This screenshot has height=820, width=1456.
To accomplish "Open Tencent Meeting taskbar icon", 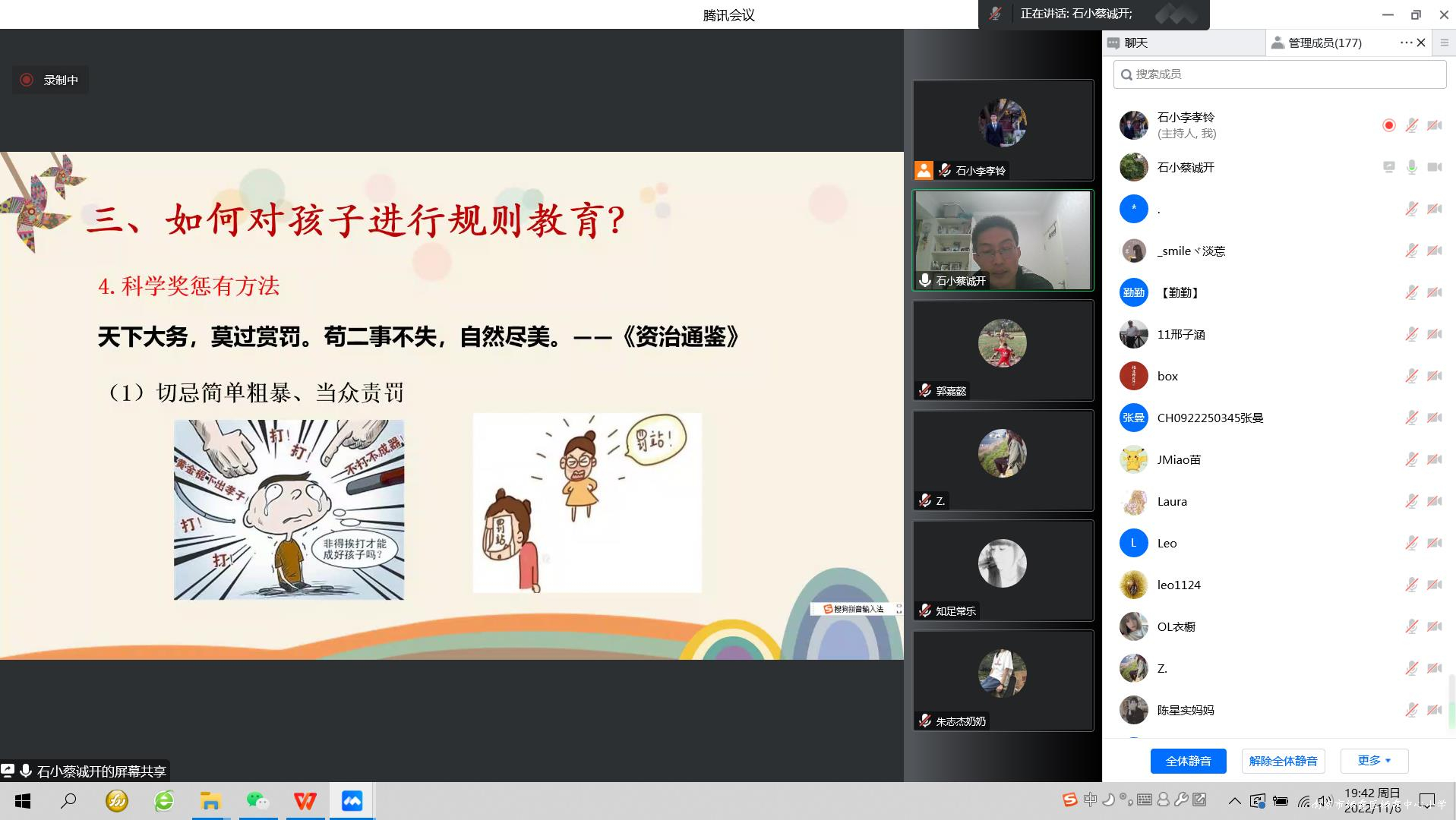I will click(352, 801).
